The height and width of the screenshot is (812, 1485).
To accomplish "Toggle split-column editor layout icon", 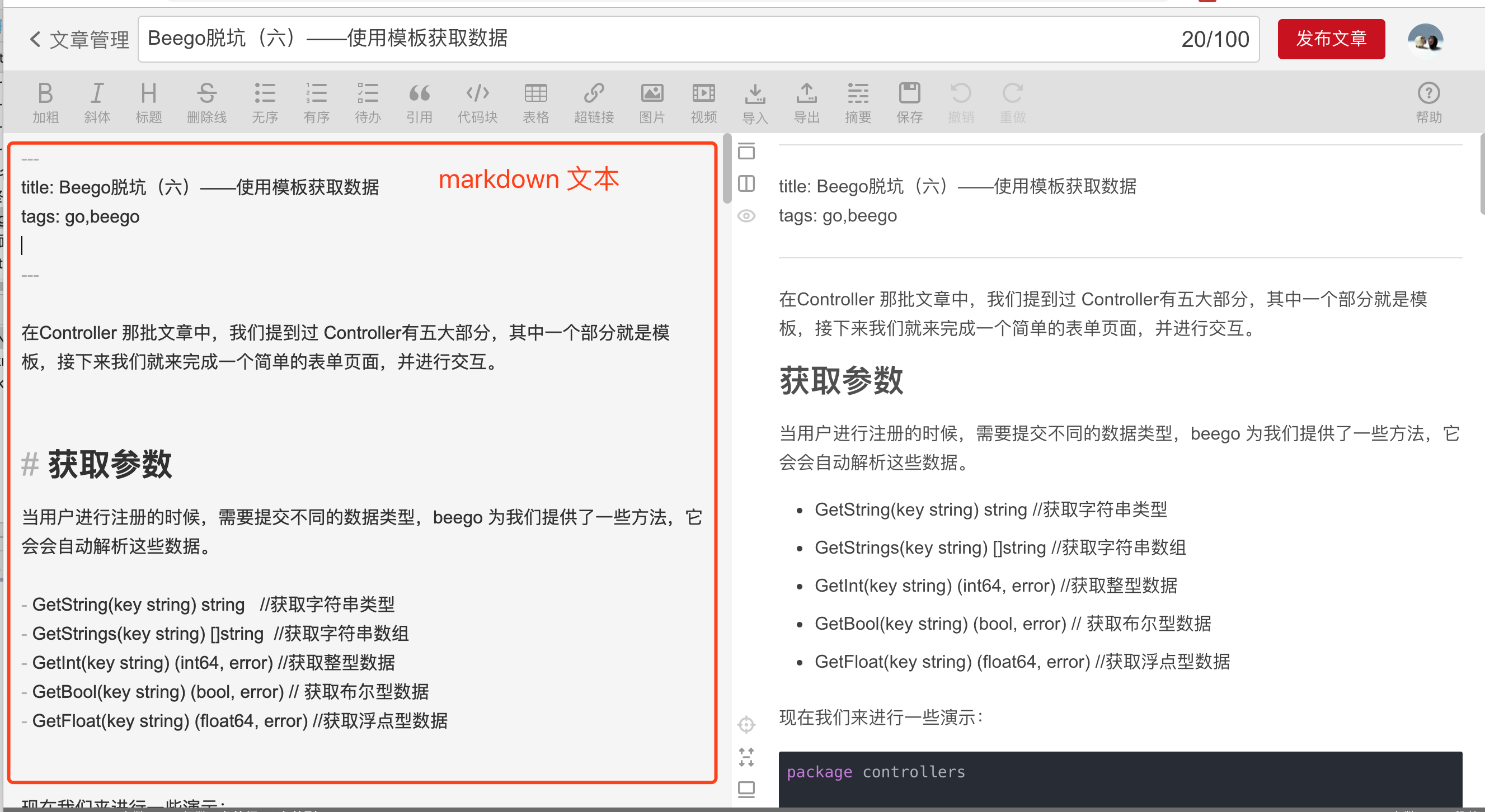I will 746,184.
